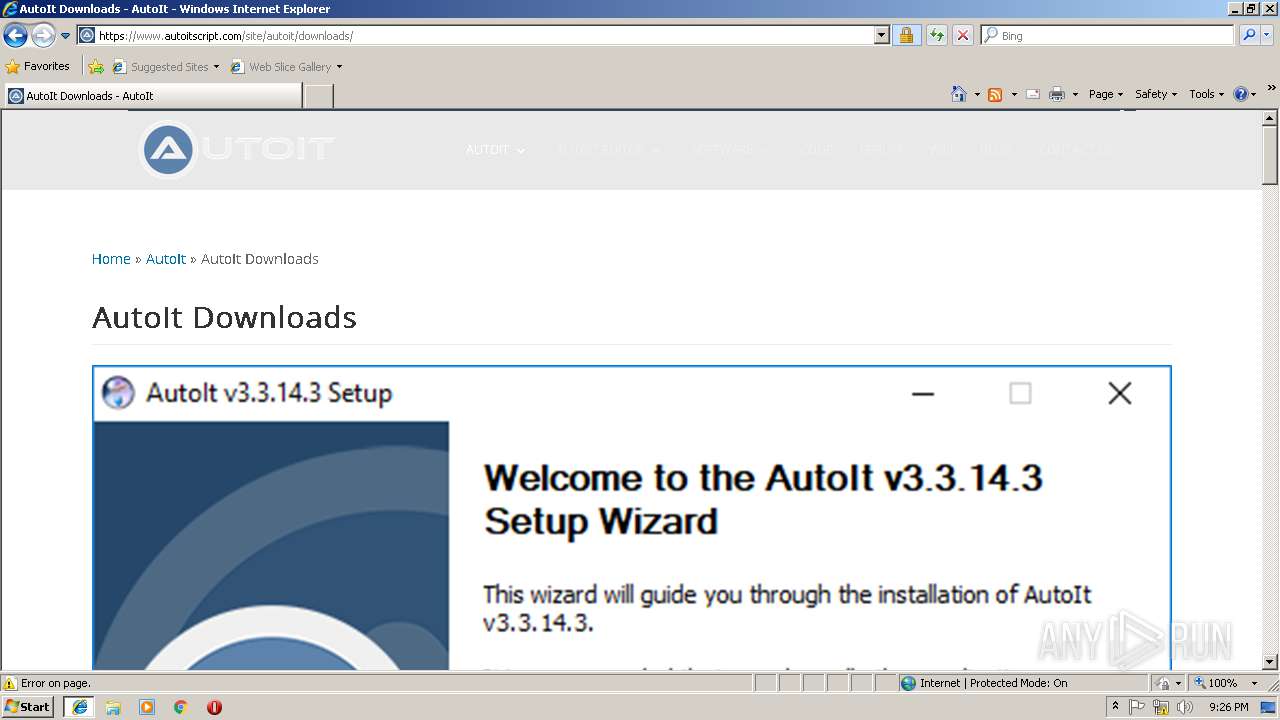
Task: Click Internet Protected Mode status text
Action: point(993,684)
